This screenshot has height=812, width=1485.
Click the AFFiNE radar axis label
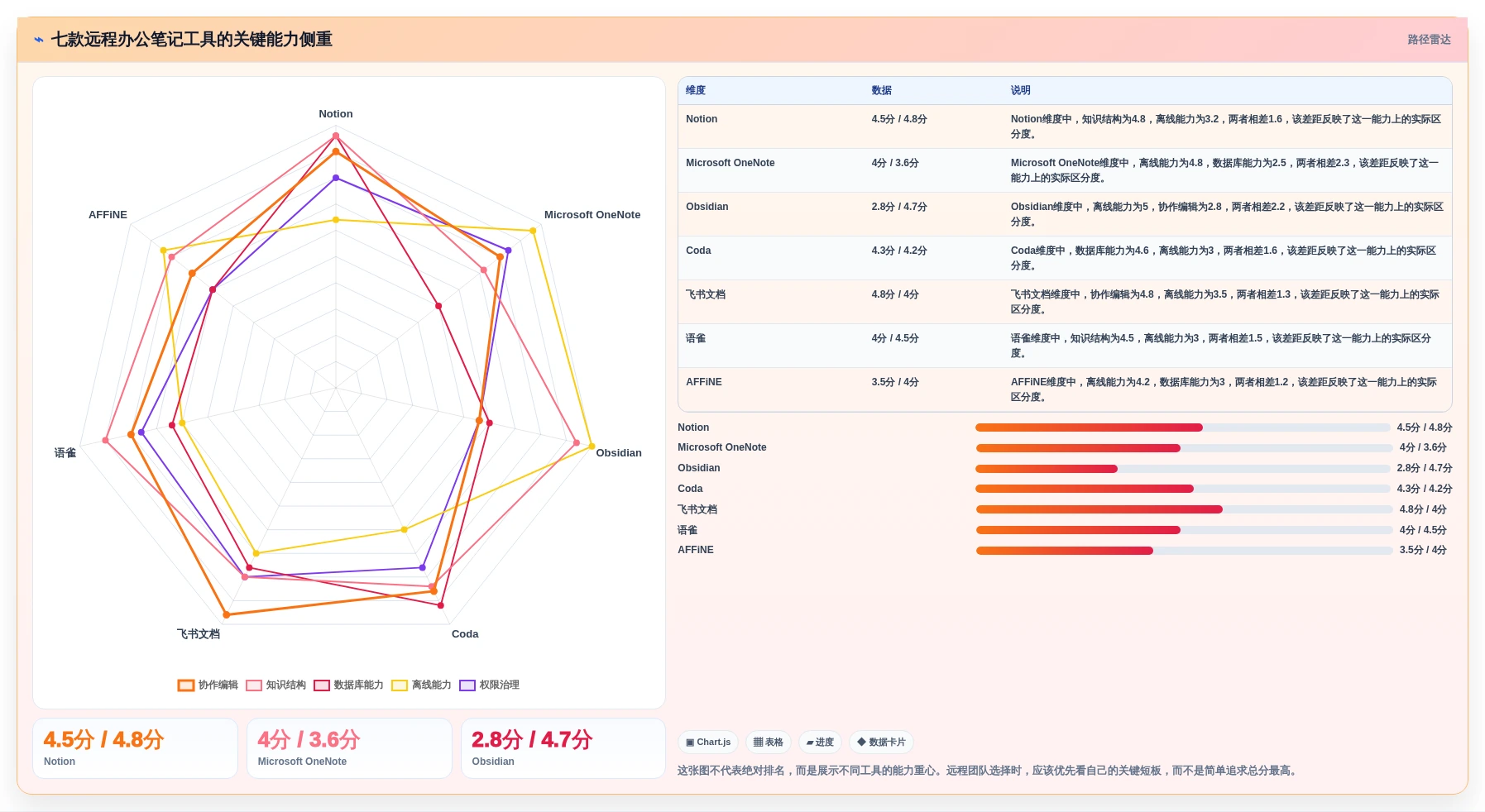coord(108,215)
